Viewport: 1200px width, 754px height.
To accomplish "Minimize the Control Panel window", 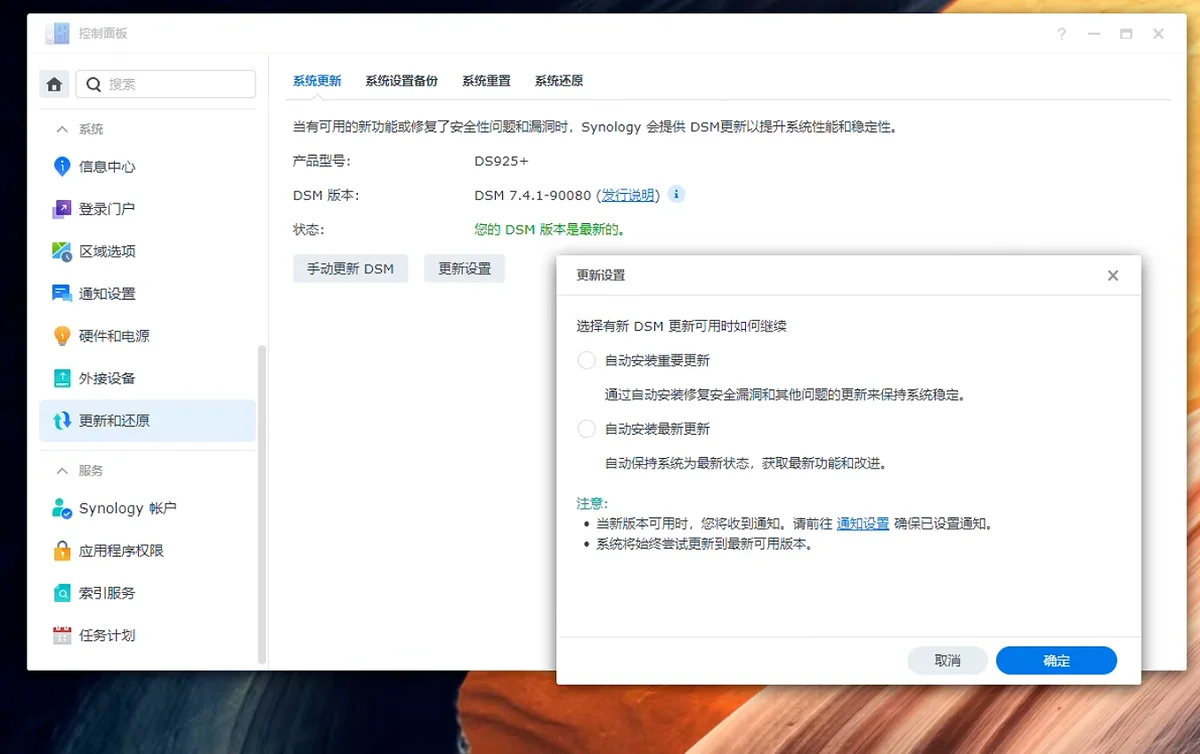I will tap(1094, 34).
